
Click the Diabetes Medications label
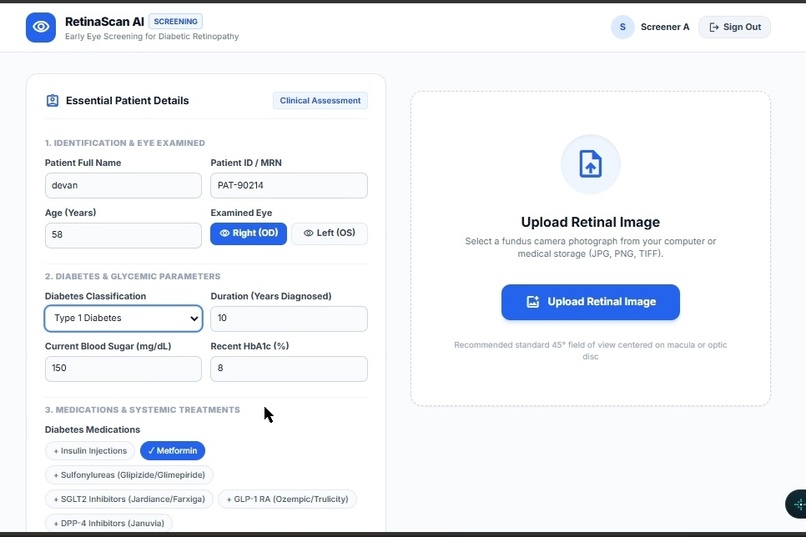point(93,430)
